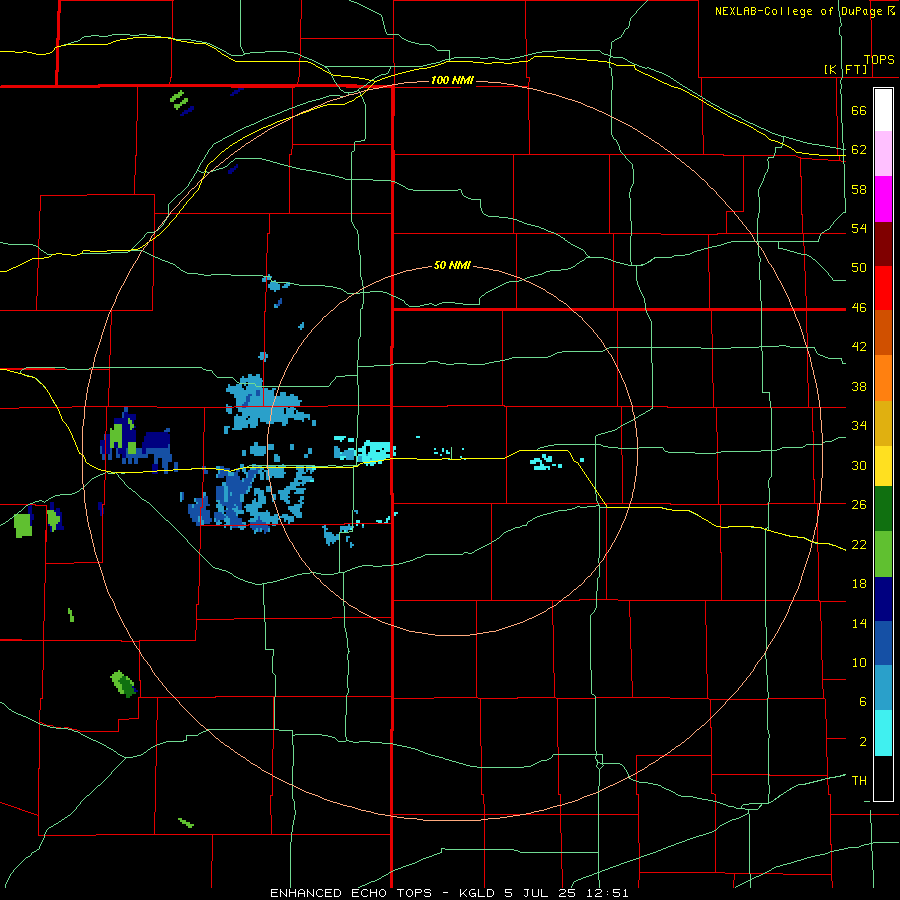
Task: Click the 42 value on the legend
Action: tap(859, 347)
